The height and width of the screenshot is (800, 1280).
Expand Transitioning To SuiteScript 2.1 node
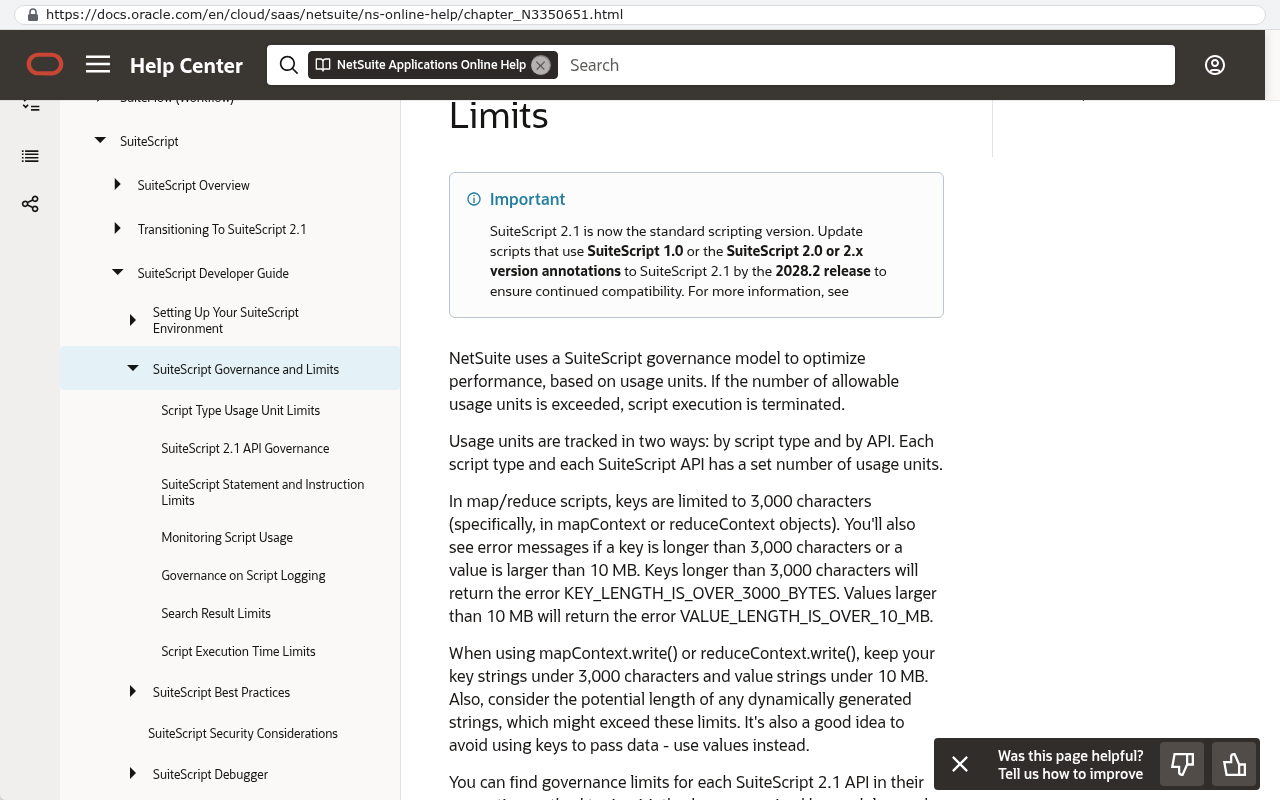pyautogui.click(x=117, y=229)
